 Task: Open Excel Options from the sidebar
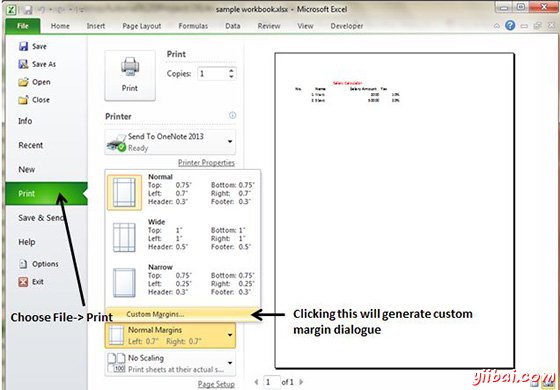[x=39, y=264]
